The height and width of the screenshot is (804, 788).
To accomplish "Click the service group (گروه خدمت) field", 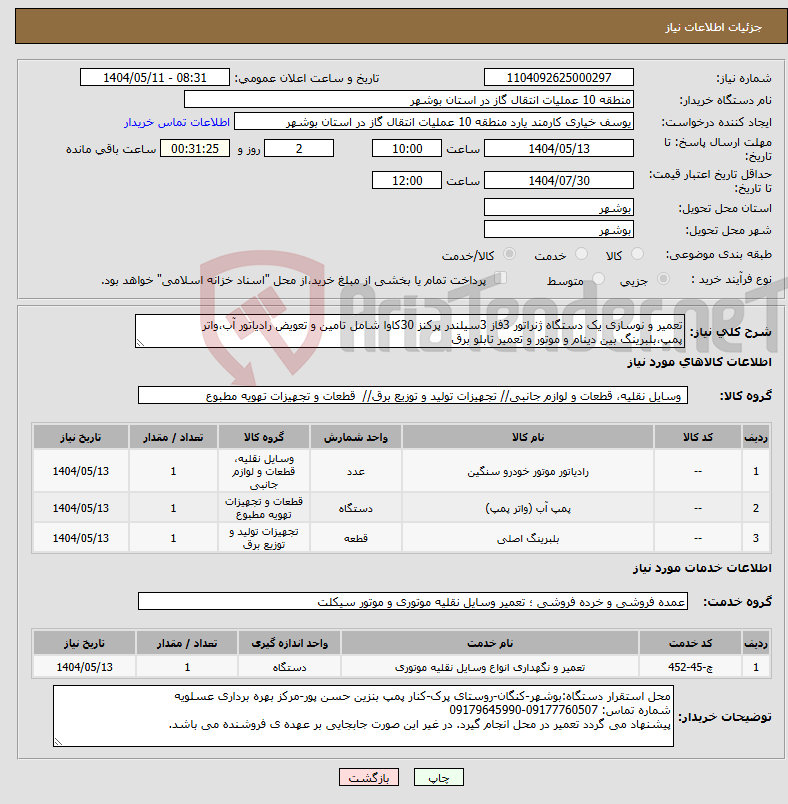I will pos(413,601).
